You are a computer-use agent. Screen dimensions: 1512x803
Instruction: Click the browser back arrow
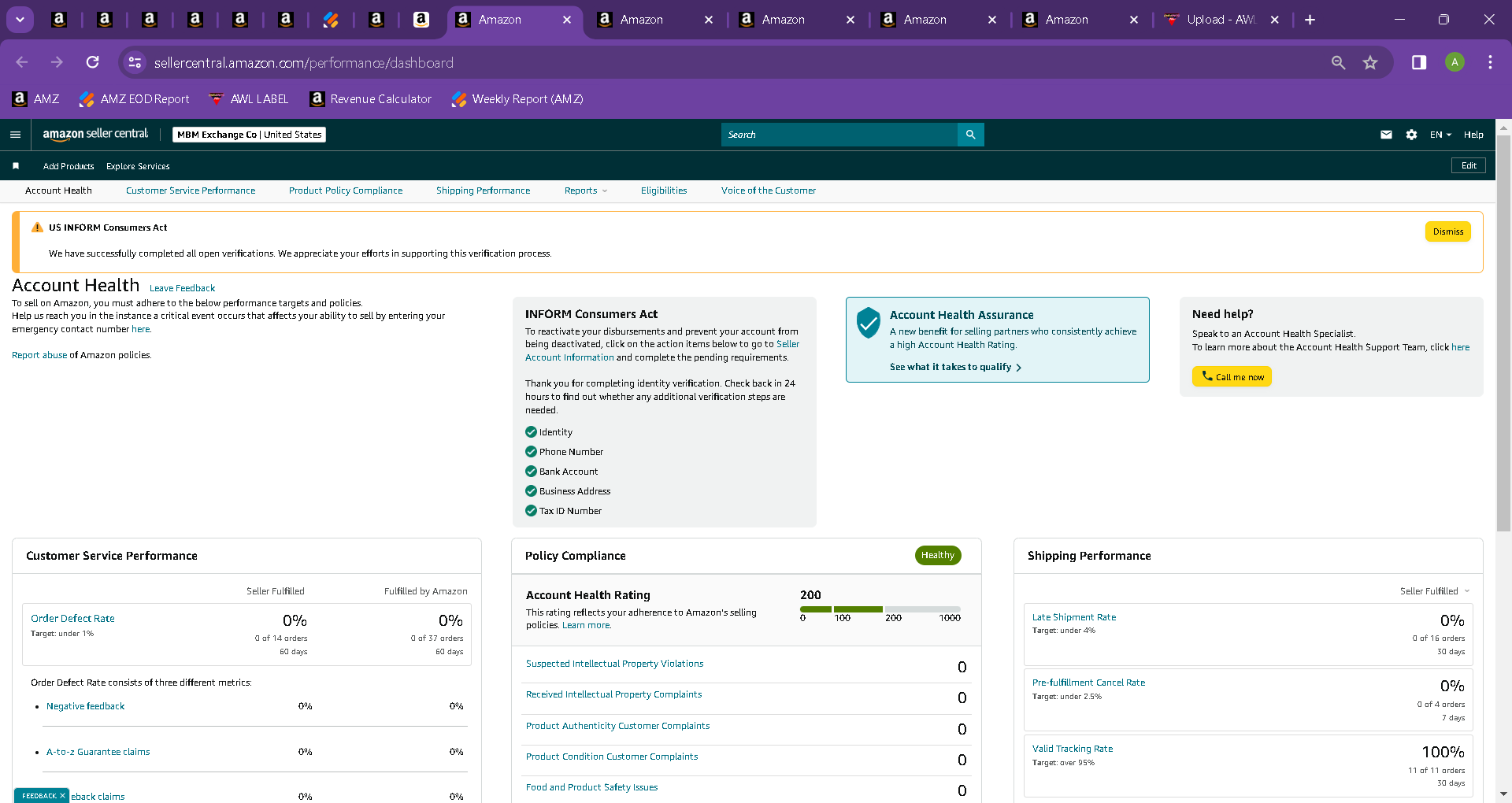[x=22, y=62]
